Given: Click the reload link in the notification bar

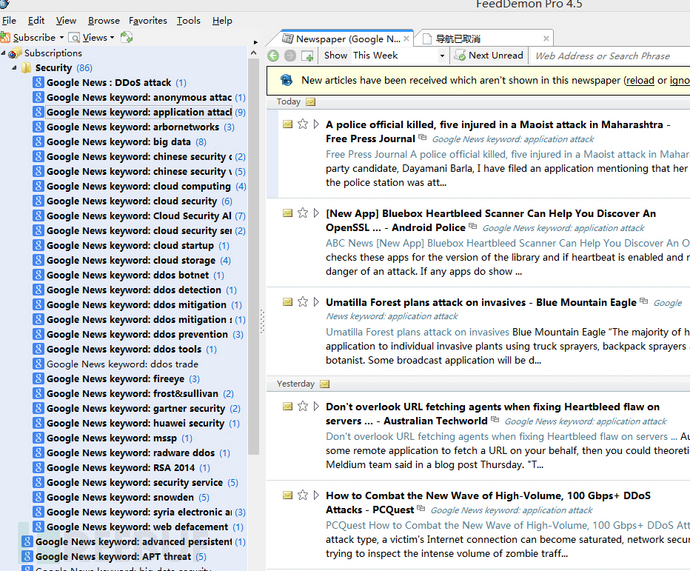Looking at the screenshot, I should coord(640,81).
